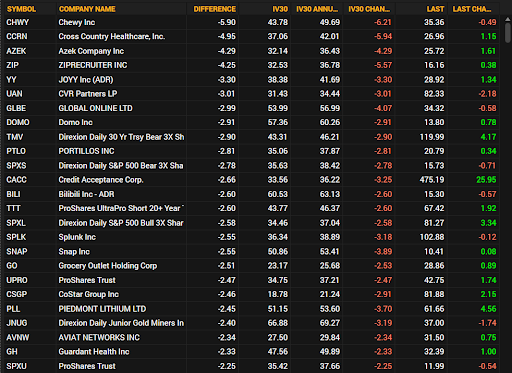
Task: Select the GLBE symbol cell
Action: pyautogui.click(x=16, y=108)
